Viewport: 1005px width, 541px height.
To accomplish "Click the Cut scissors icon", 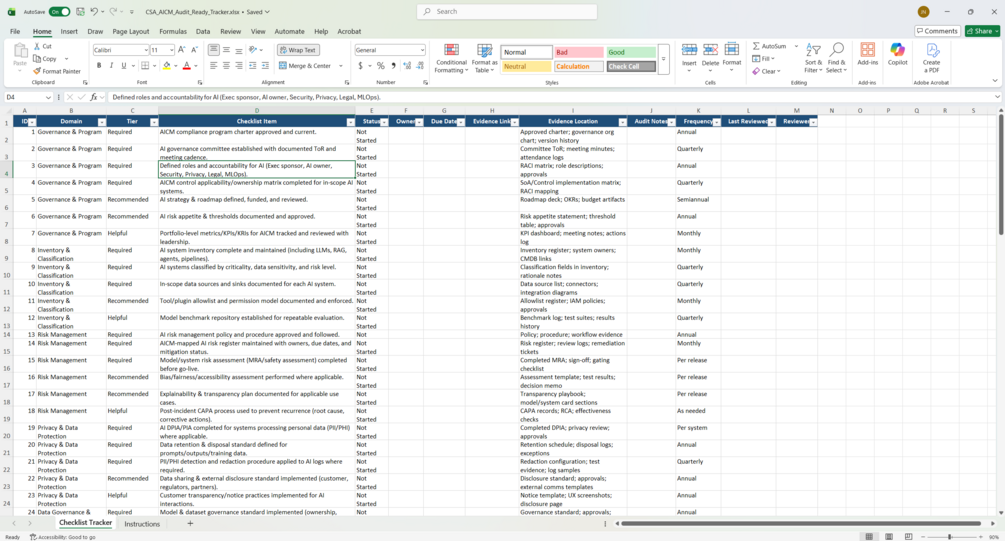I will pyautogui.click(x=37, y=46).
